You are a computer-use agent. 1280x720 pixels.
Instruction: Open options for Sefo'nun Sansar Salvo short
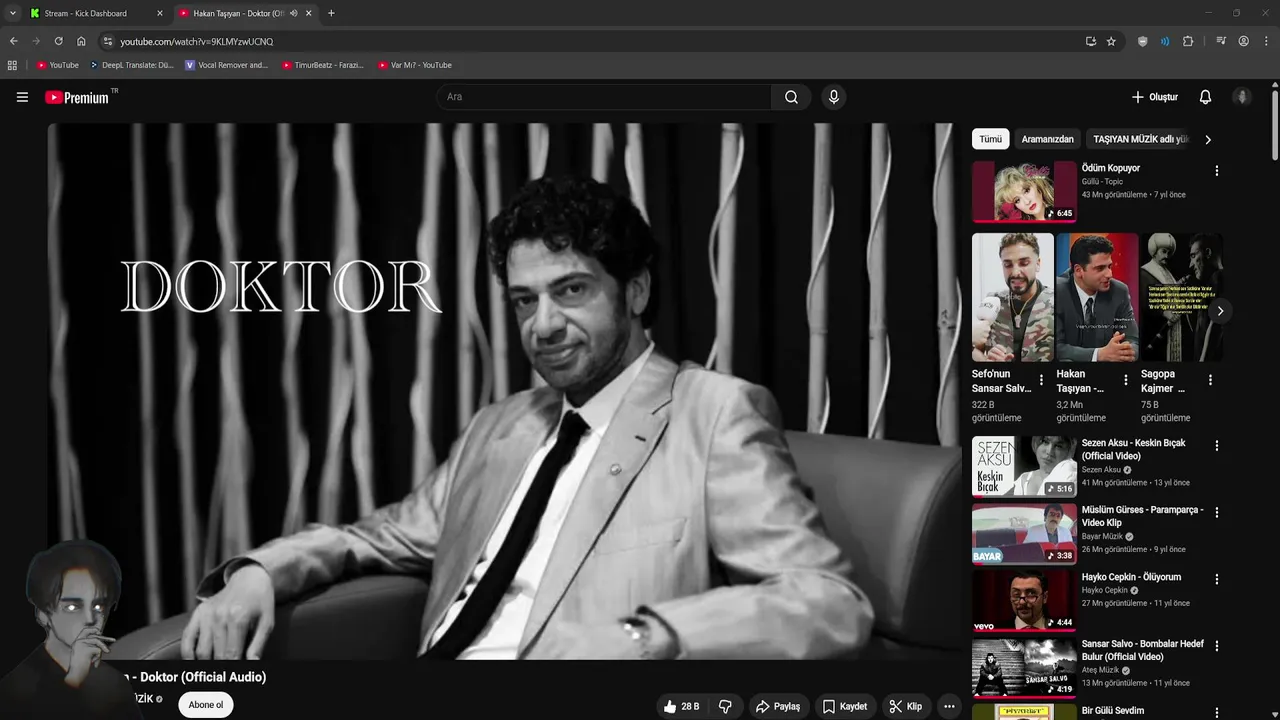[x=1041, y=380]
